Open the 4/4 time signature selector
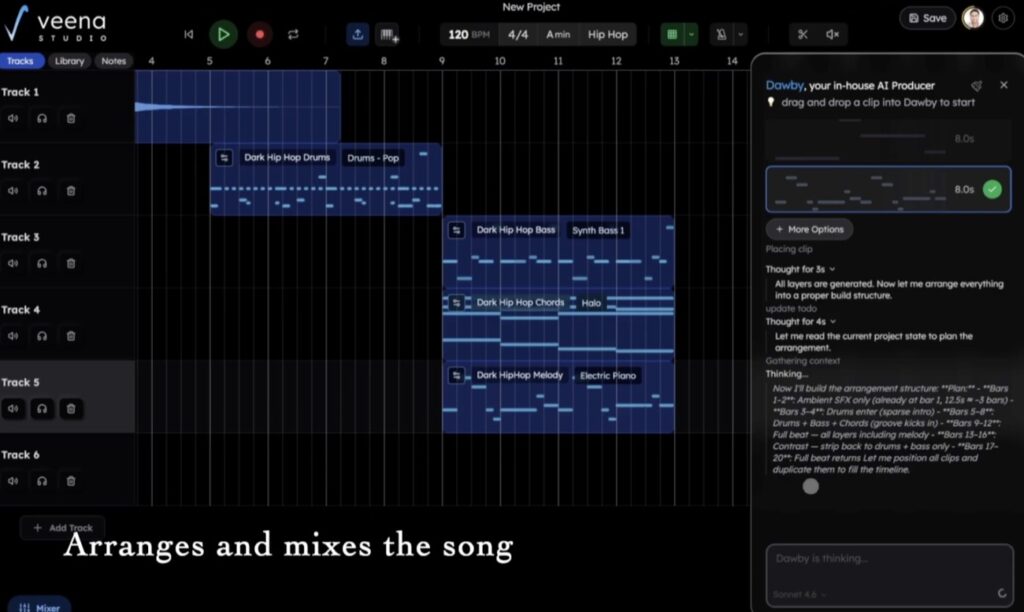1024x612 pixels. coord(518,34)
